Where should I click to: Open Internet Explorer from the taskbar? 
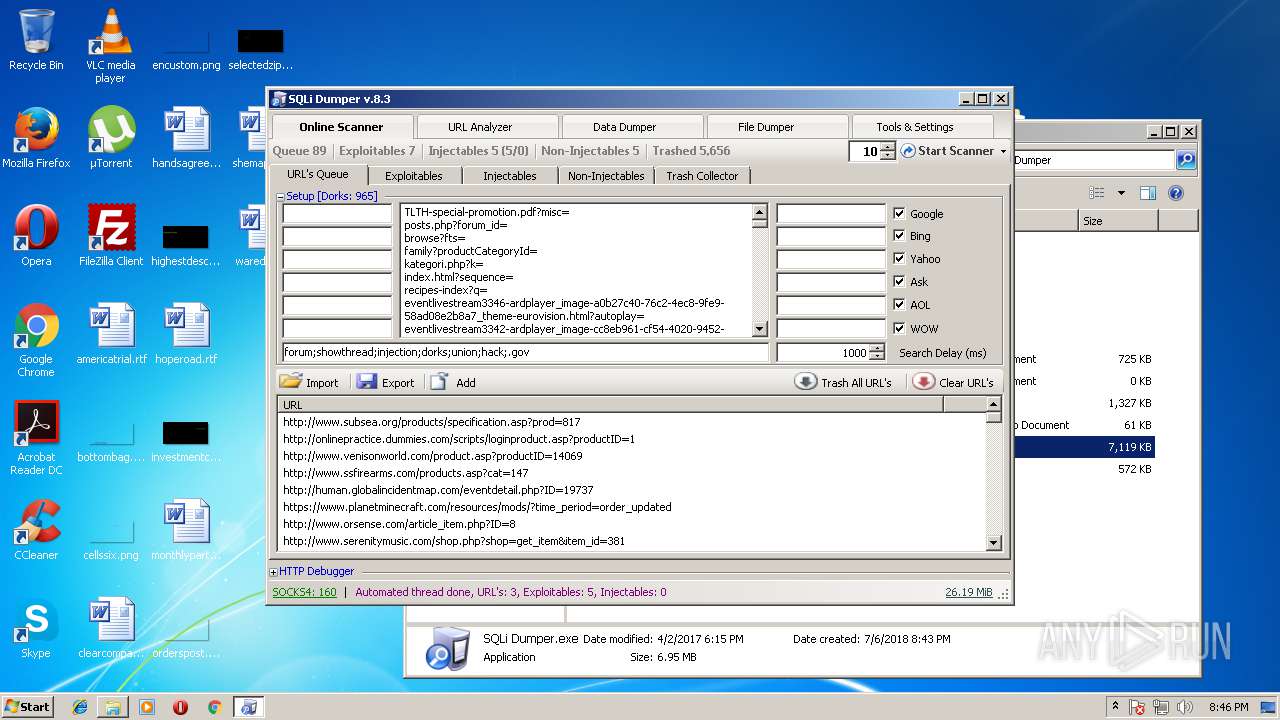(x=80, y=707)
